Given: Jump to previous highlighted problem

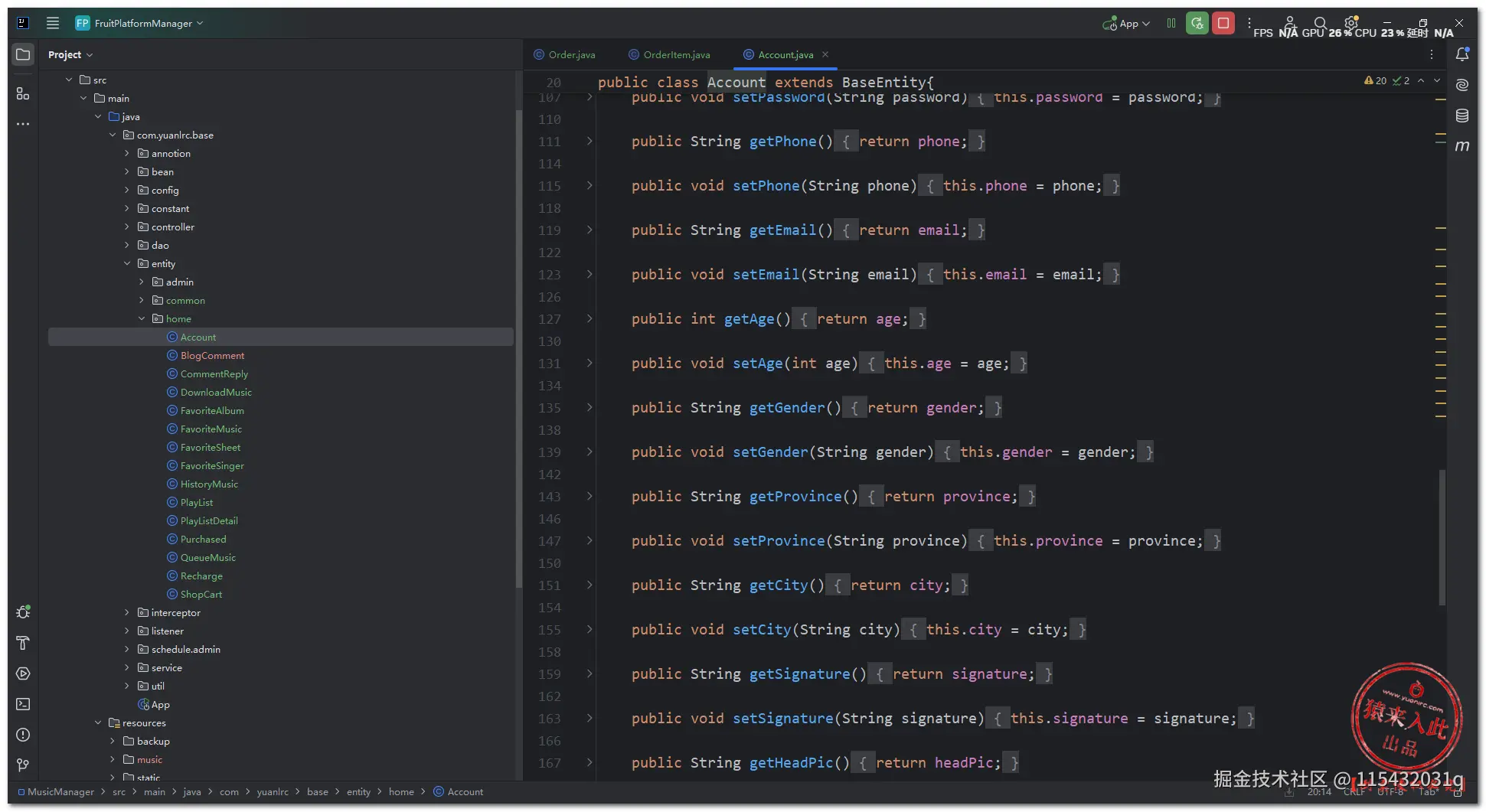Looking at the screenshot, I should (x=1421, y=80).
